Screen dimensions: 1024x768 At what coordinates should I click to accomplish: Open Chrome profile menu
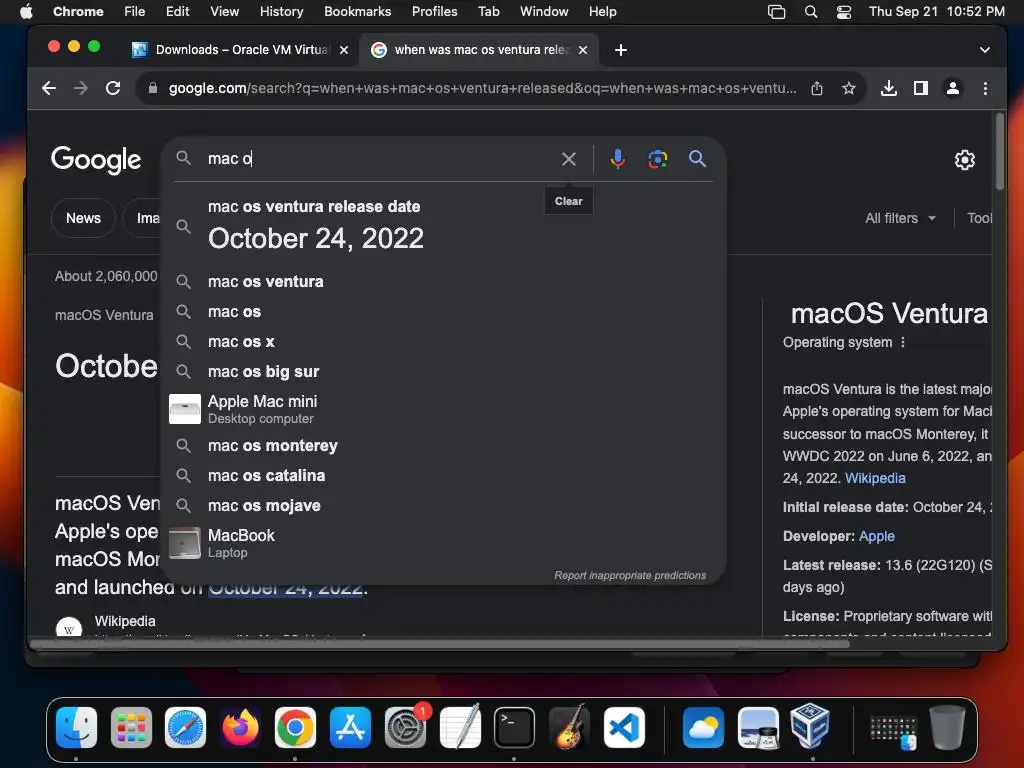coord(953,88)
